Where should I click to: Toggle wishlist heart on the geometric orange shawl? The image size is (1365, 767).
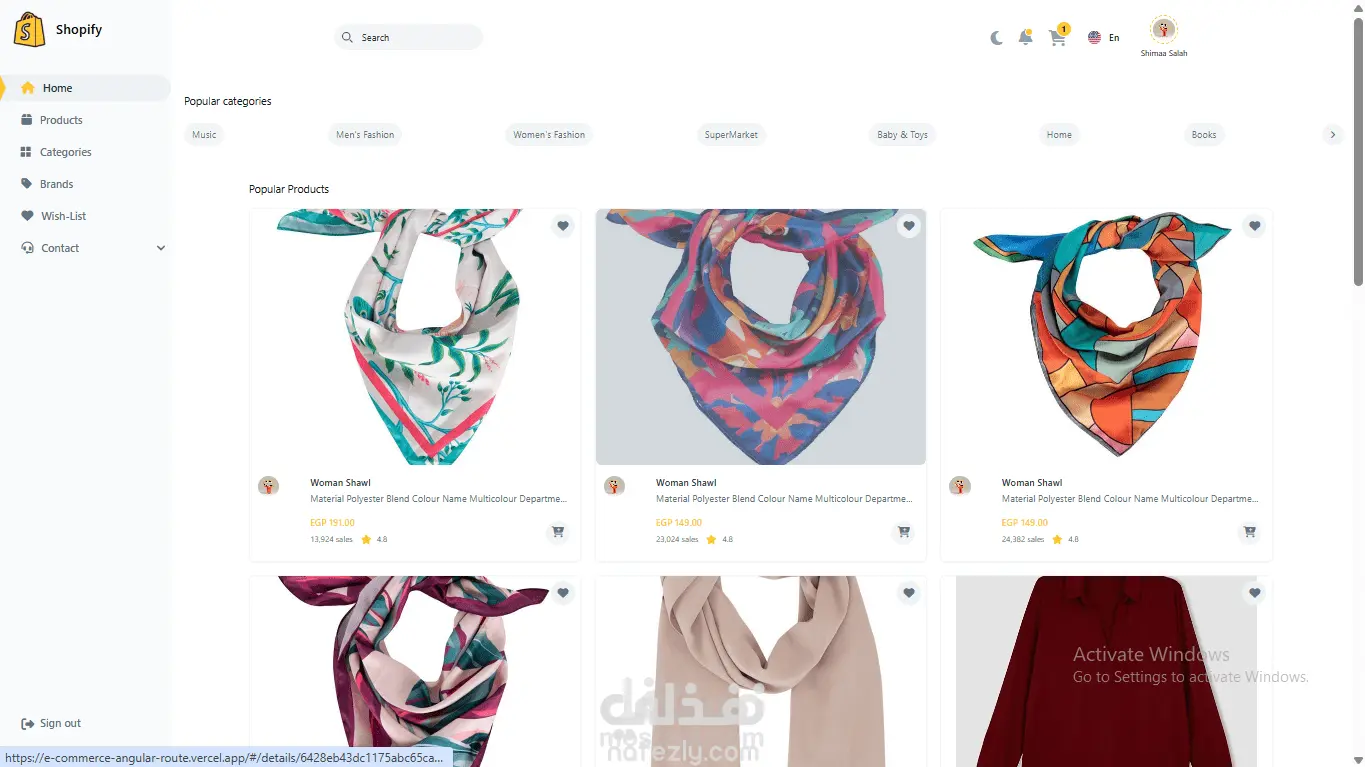point(1254,226)
